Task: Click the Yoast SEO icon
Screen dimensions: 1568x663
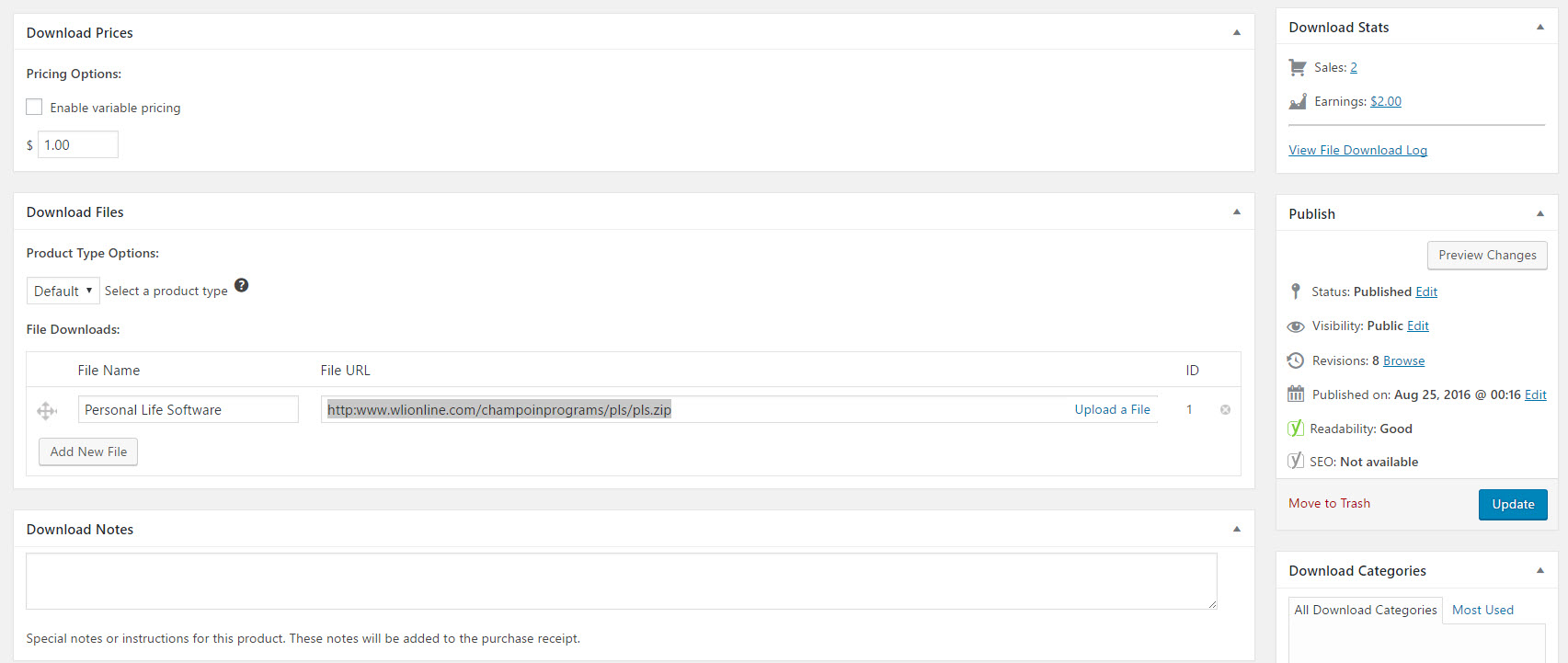Action: click(1295, 462)
